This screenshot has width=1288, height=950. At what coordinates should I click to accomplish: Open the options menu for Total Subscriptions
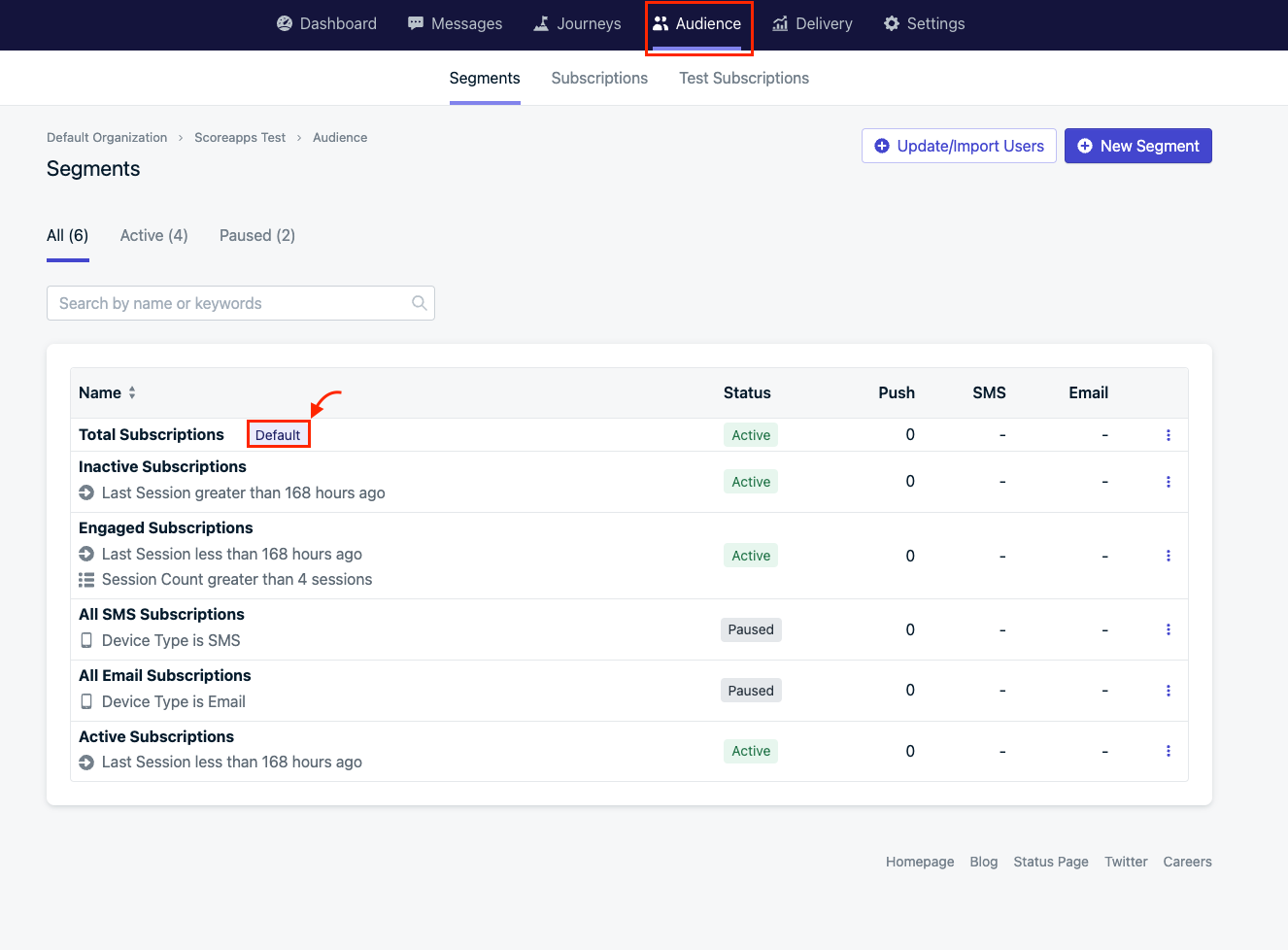tap(1169, 435)
